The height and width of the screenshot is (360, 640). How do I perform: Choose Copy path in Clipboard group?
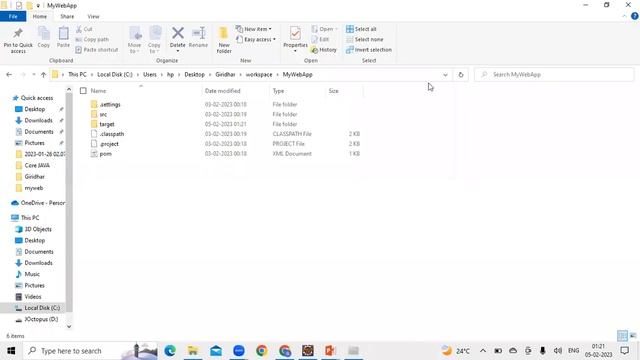(92, 40)
